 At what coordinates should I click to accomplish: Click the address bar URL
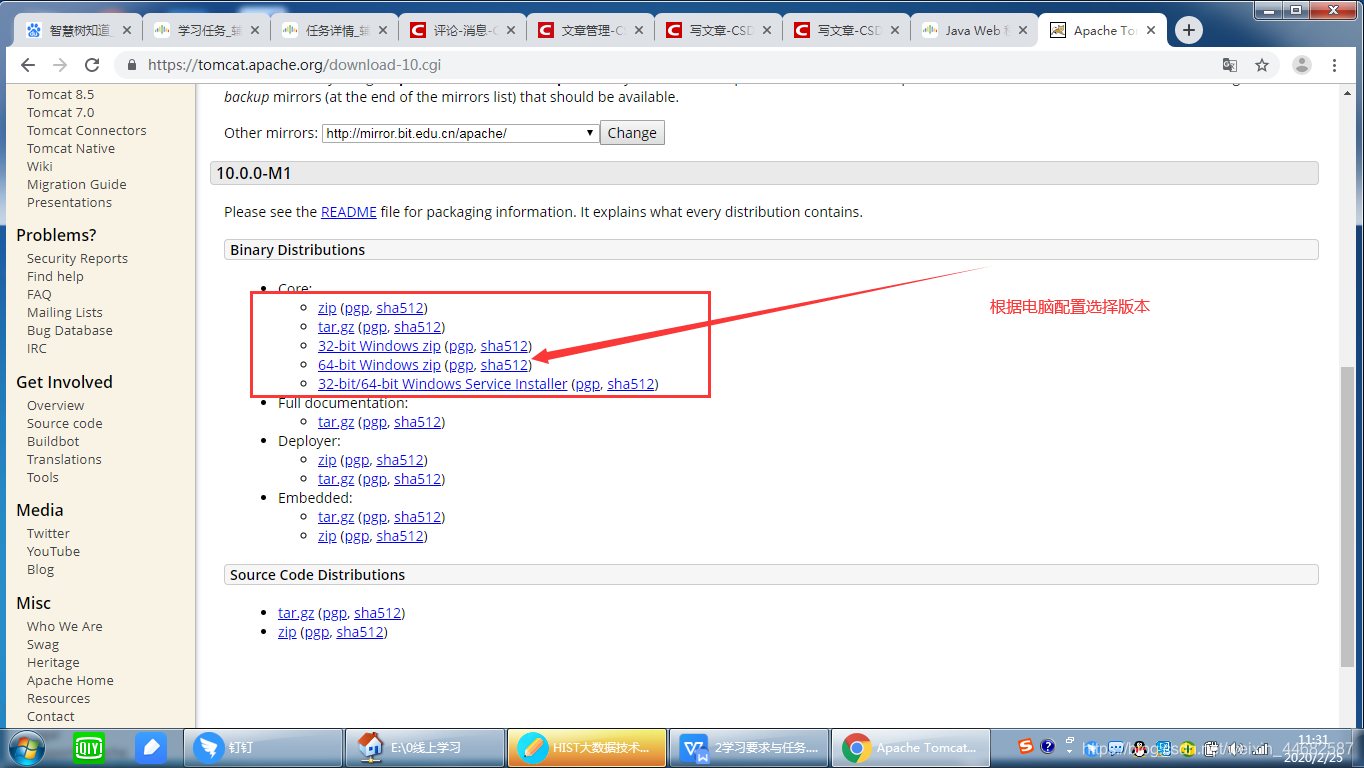294,65
